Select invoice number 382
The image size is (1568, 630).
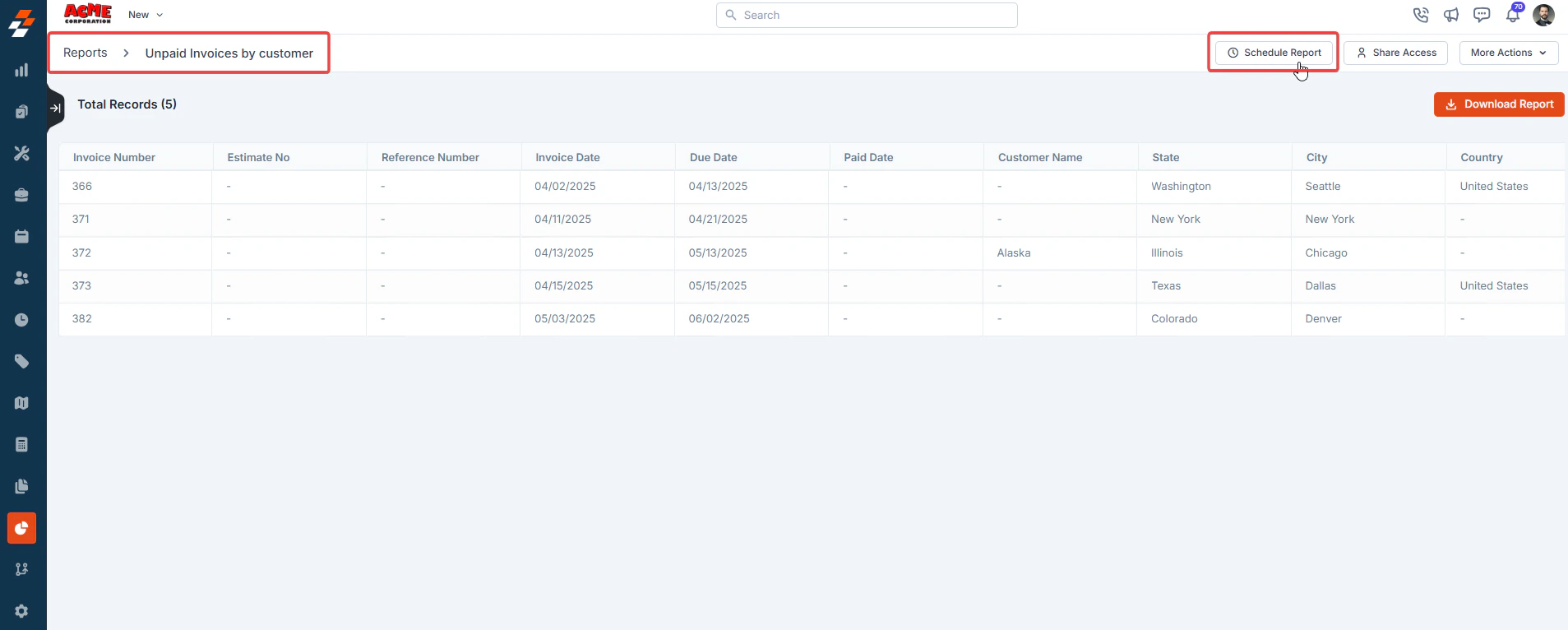tap(82, 319)
